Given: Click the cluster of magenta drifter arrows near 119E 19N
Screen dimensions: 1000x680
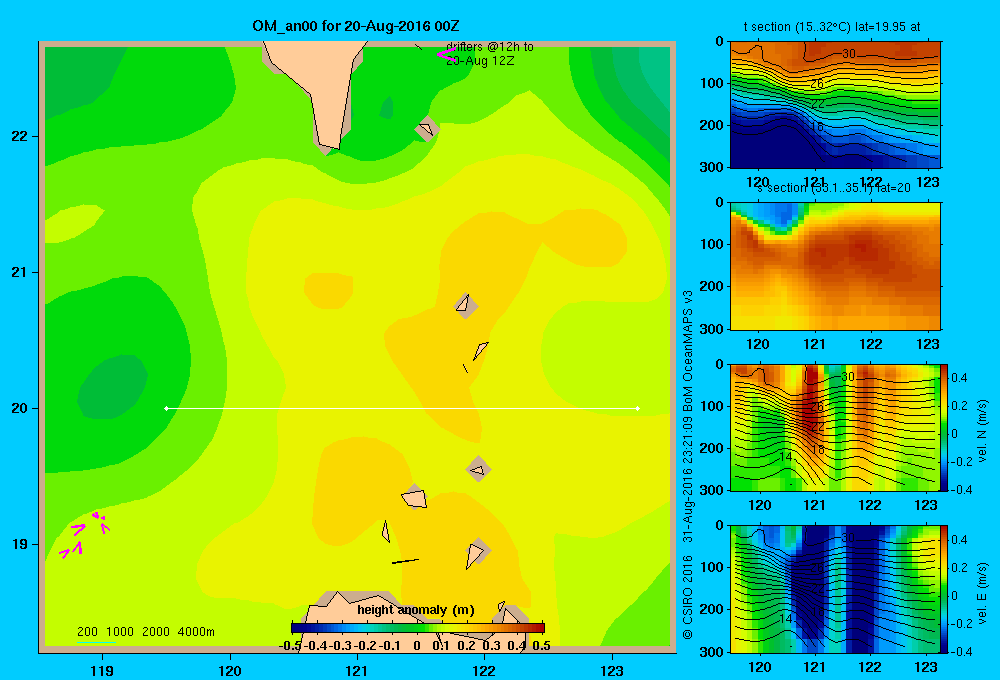Looking at the screenshot, I should tap(85, 535).
